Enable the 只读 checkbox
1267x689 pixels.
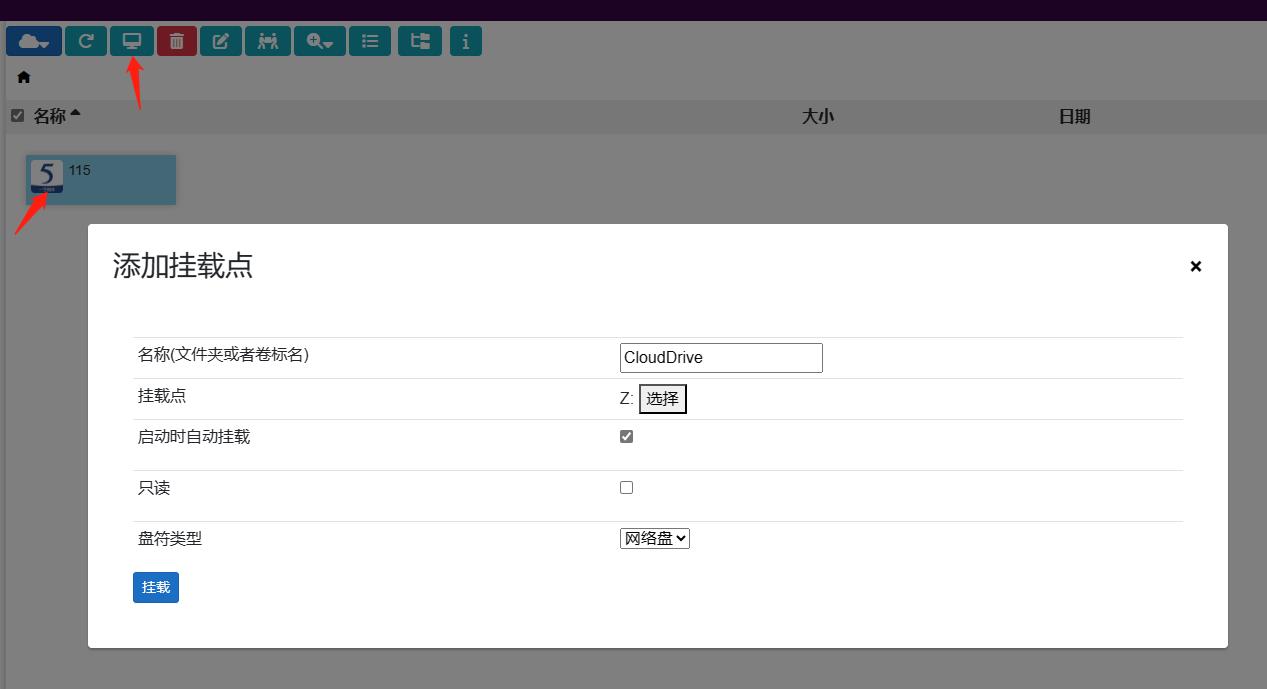(627, 488)
